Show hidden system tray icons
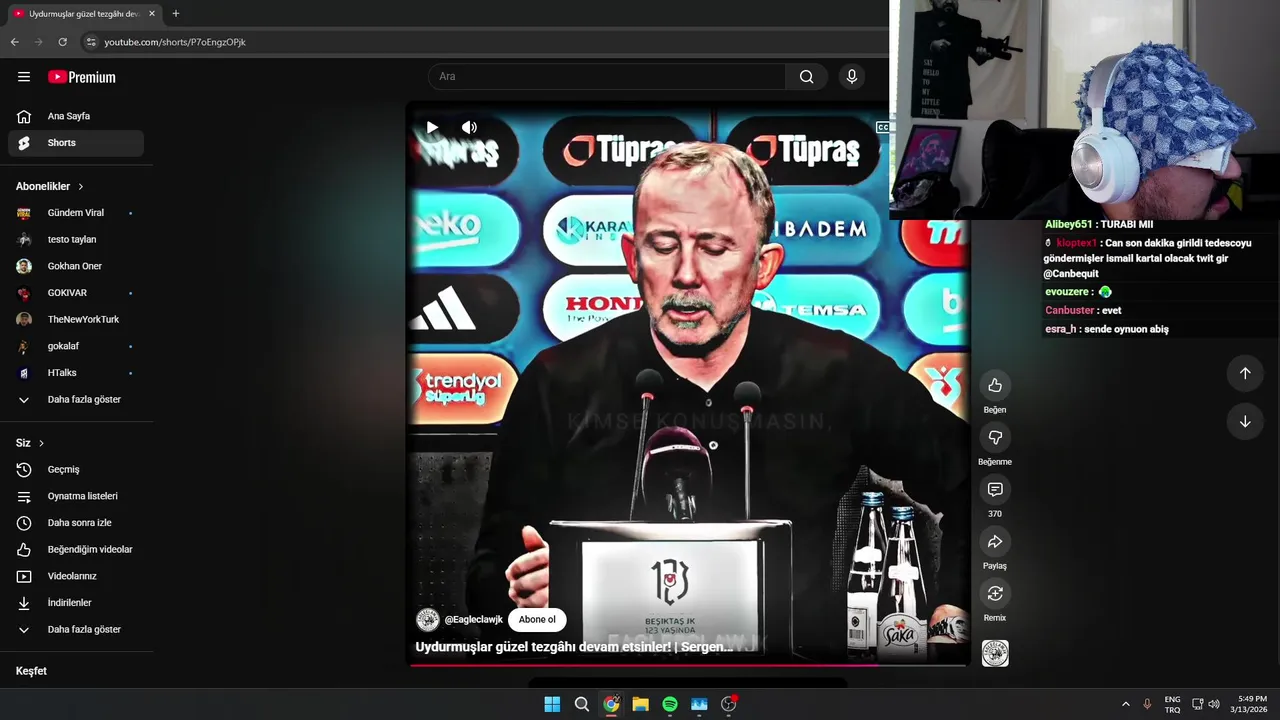Image resolution: width=1280 pixels, height=720 pixels. 1125,704
